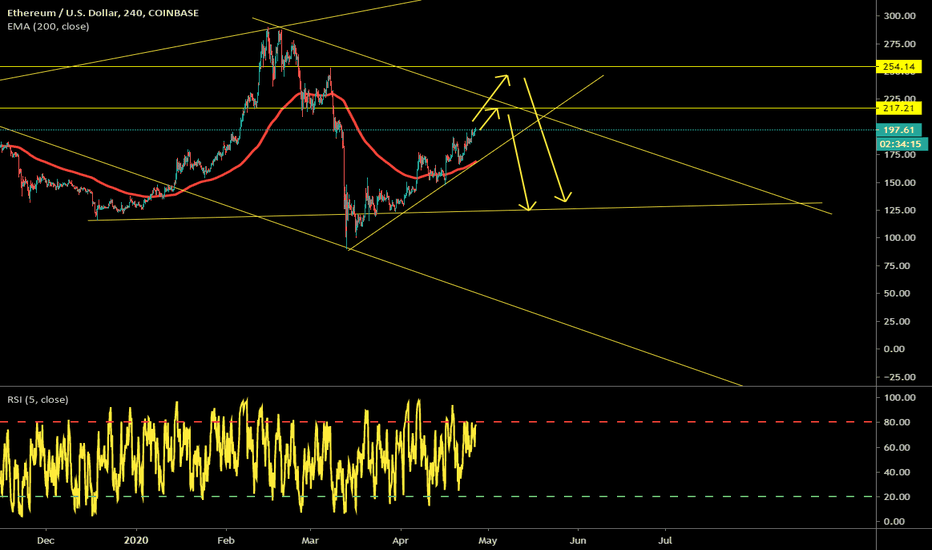Click the 50.00 price axis value
932x550 pixels.
pos(897,293)
